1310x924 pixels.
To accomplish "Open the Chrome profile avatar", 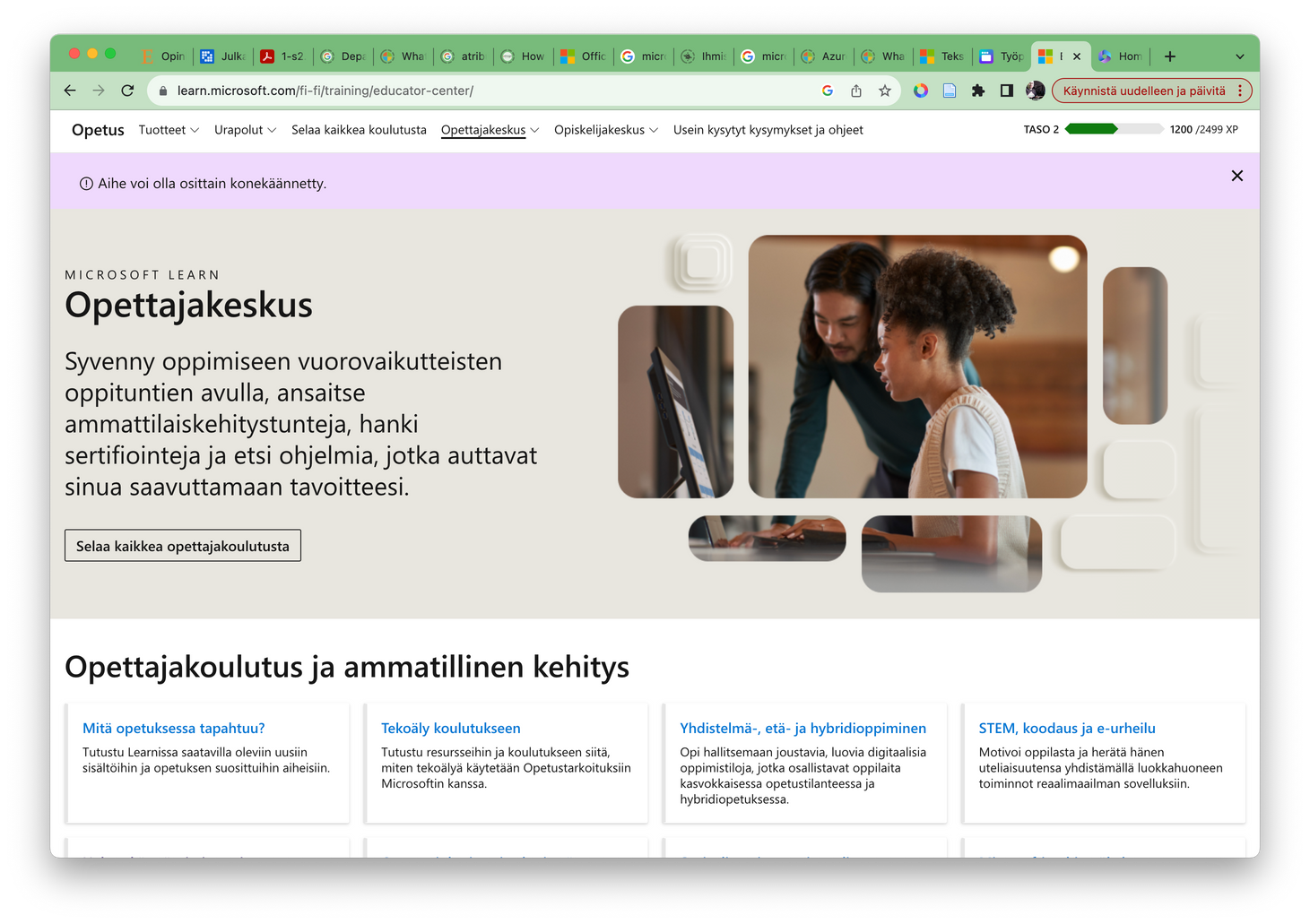I will click(1035, 91).
